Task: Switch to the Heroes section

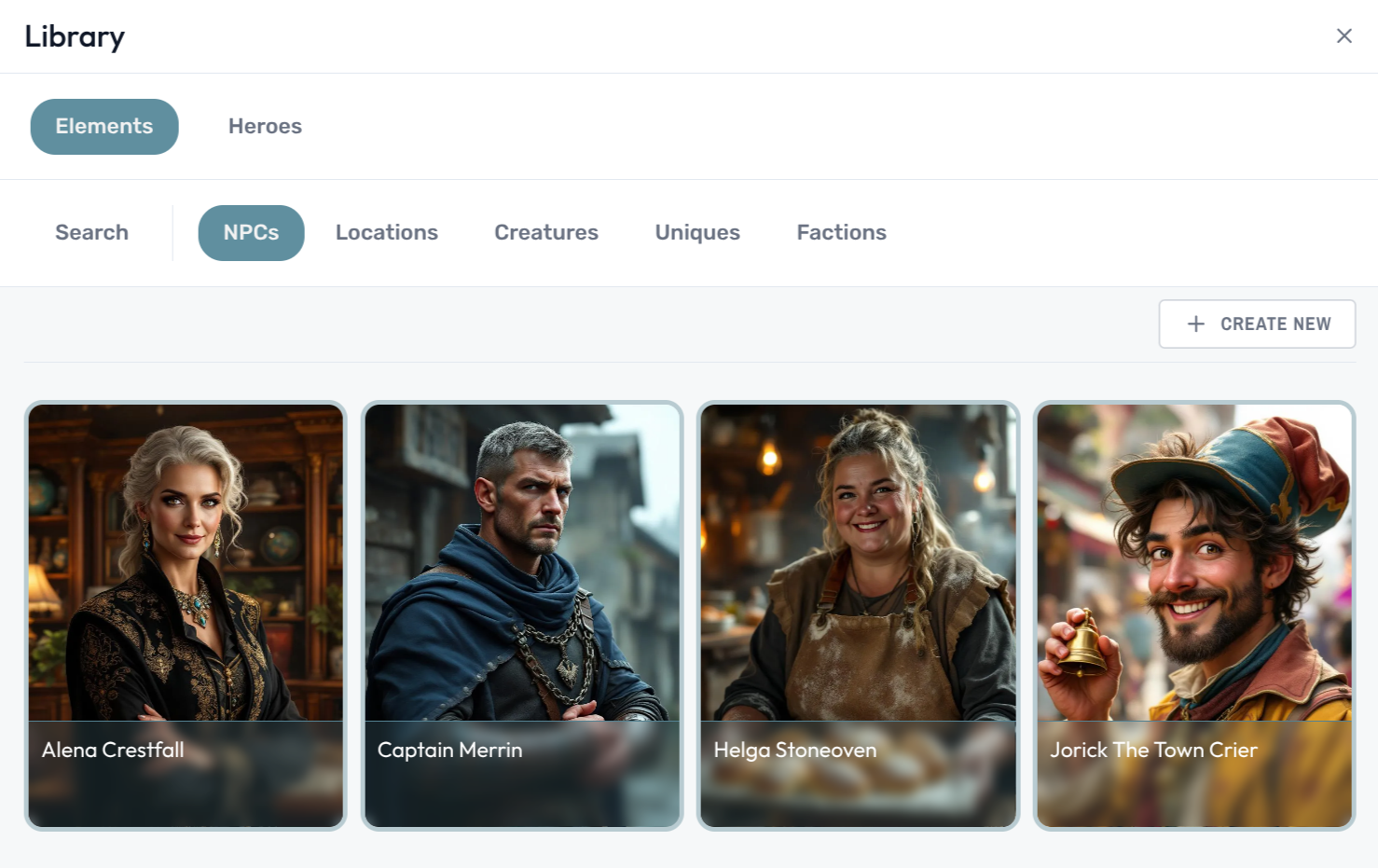Action: point(265,126)
